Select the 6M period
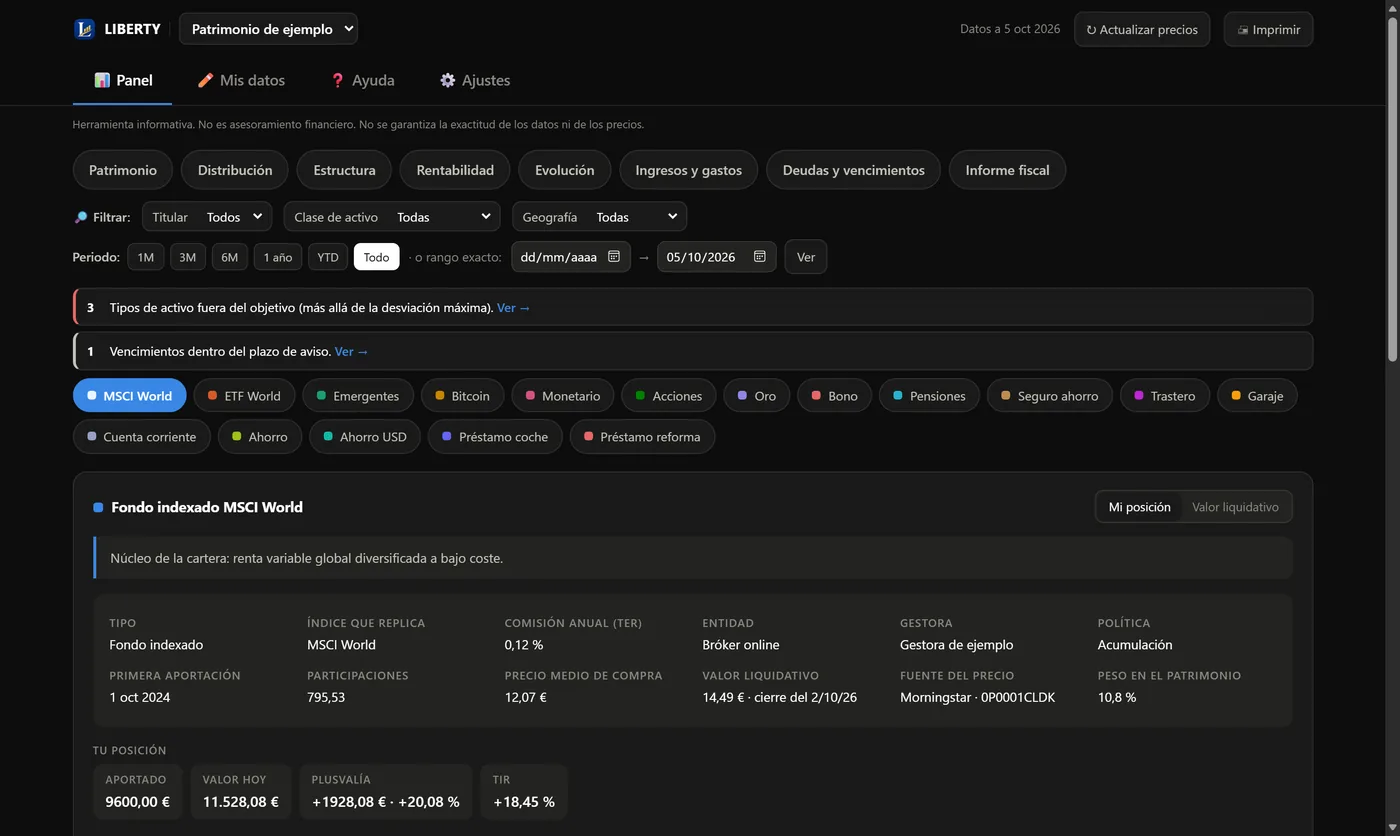 [x=230, y=257]
